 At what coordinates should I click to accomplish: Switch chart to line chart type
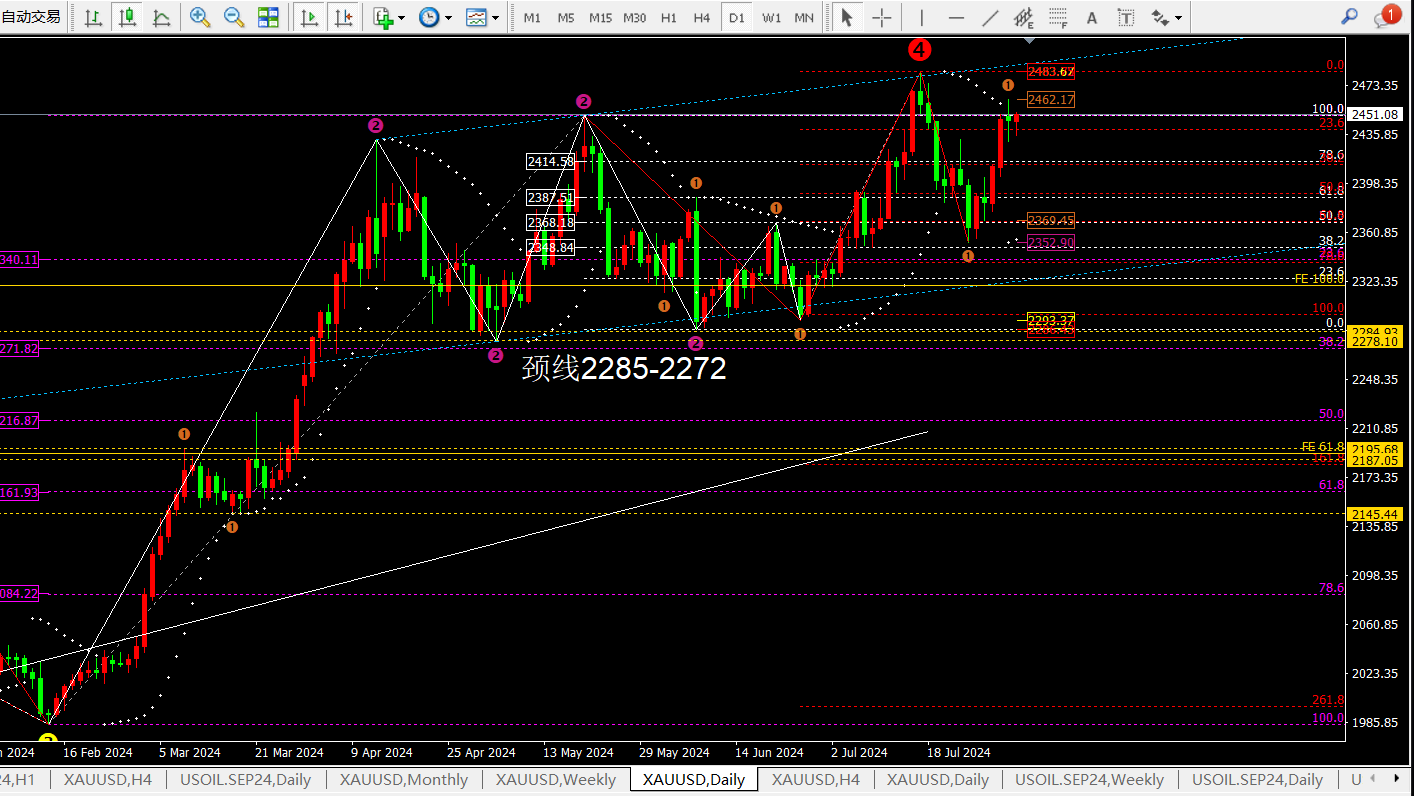[161, 17]
